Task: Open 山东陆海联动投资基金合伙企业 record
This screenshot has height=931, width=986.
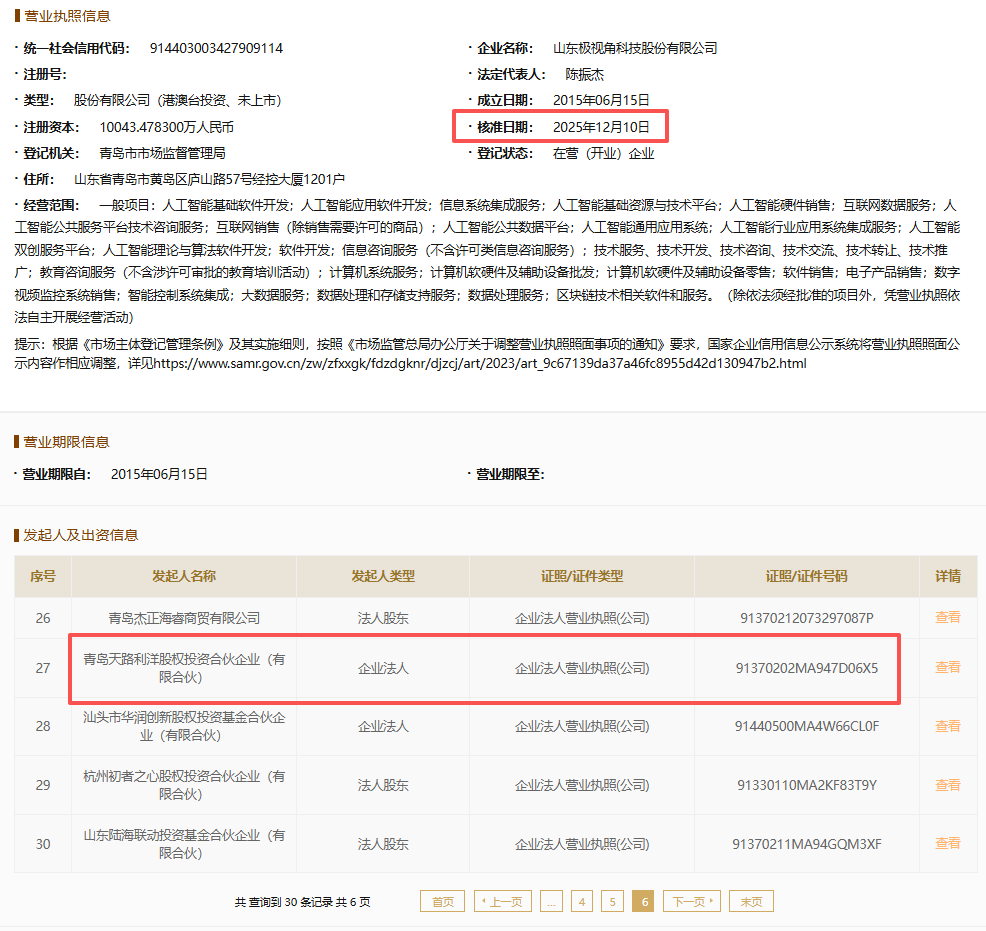Action: [x=946, y=844]
